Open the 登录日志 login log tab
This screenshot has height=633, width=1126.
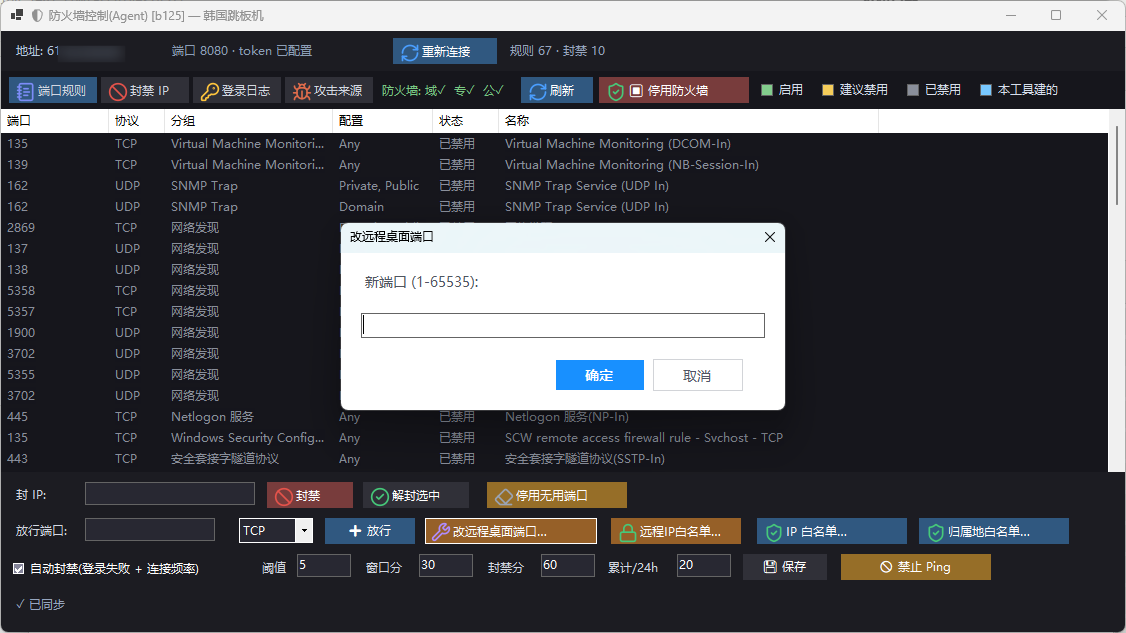tap(236, 91)
